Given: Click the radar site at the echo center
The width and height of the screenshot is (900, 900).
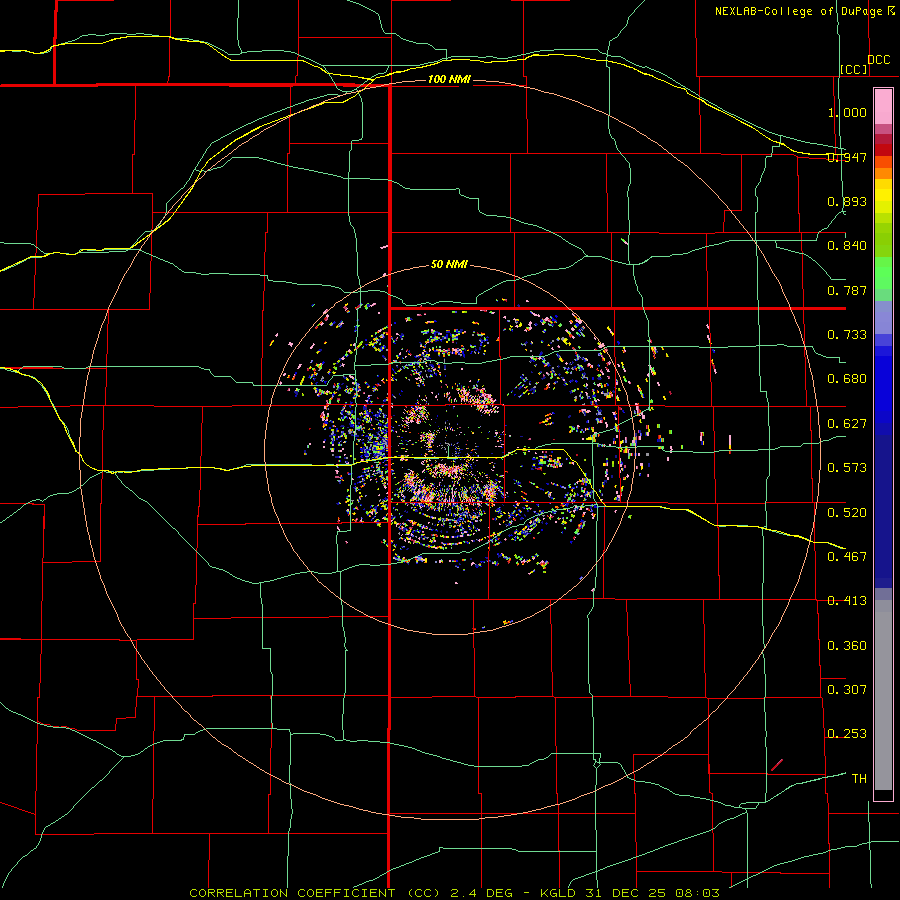Looking at the screenshot, I should (x=449, y=450).
